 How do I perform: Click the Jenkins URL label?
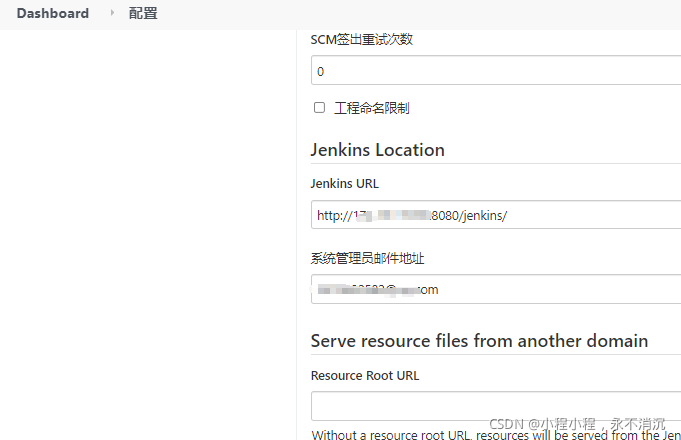point(344,183)
